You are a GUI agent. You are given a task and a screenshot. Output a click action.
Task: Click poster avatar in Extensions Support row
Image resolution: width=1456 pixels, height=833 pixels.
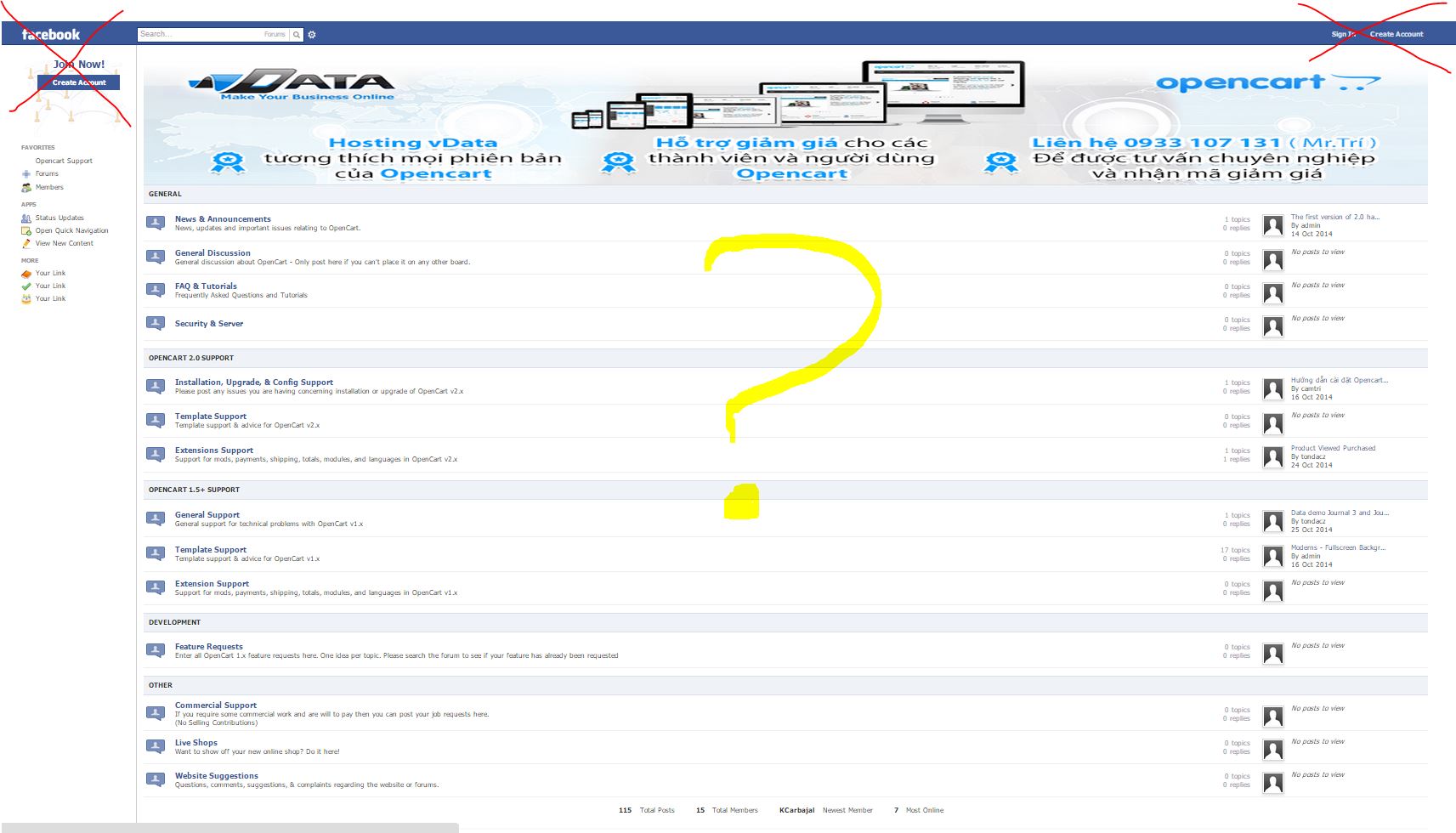tap(1272, 457)
